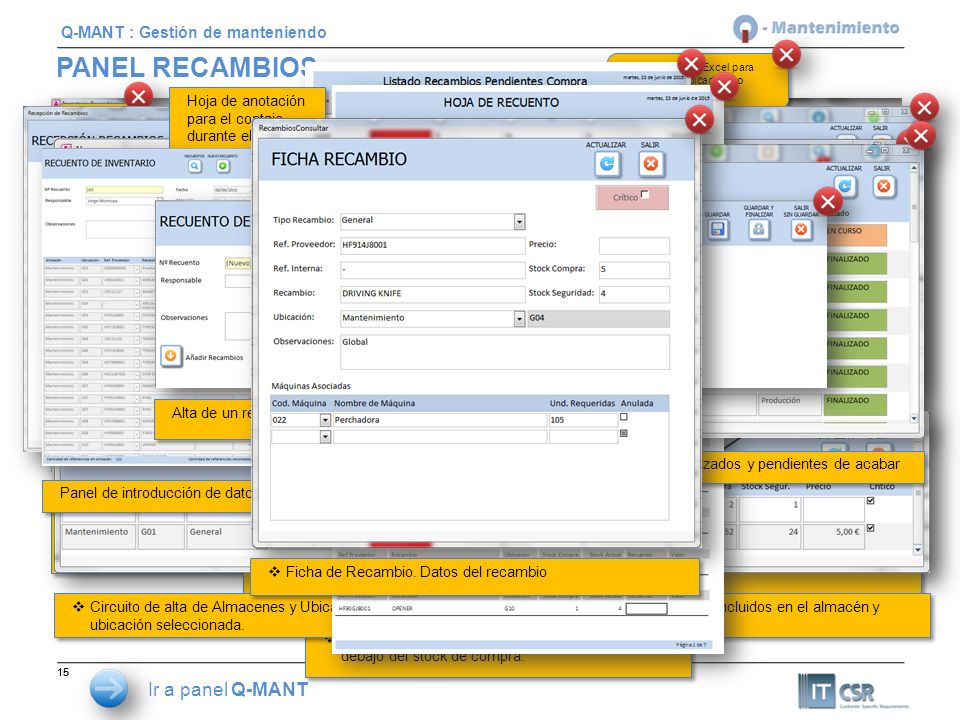Click the Ref. Proveedor field HF914J8001
960x720 pixels.
pyautogui.click(x=432, y=245)
